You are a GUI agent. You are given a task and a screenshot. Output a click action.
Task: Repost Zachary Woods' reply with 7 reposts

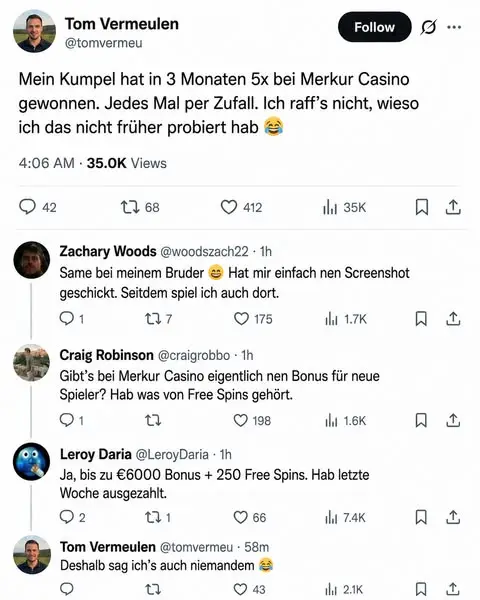pos(158,319)
